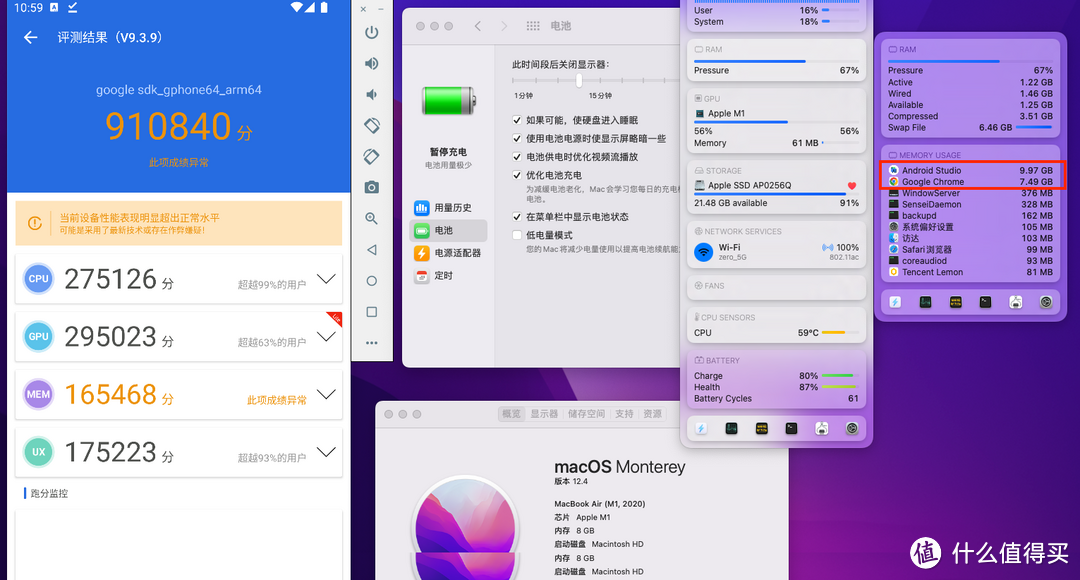The width and height of the screenshot is (1080, 580).
Task: Click performance anomaly warning banner
Action: [178, 223]
